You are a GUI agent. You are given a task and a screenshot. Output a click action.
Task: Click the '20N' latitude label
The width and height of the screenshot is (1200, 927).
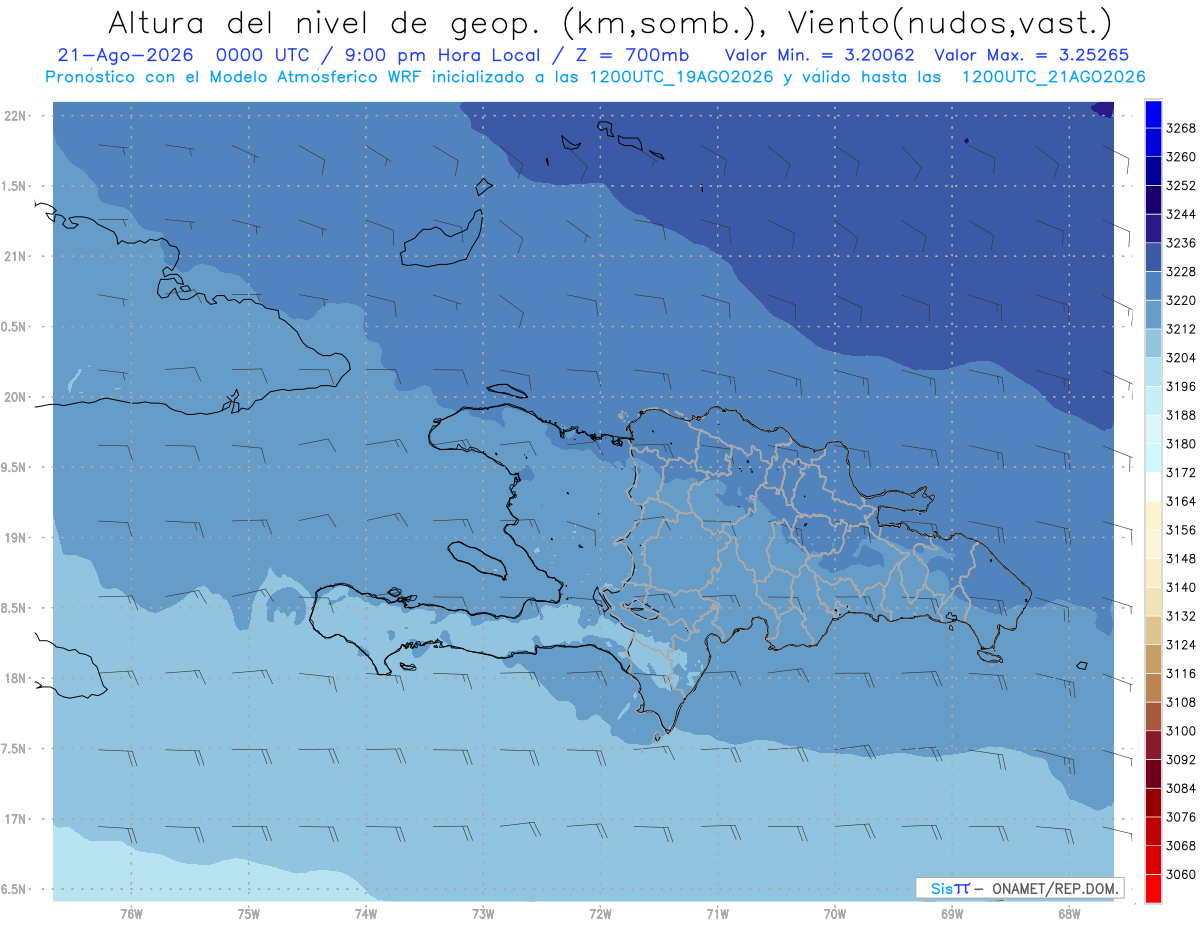tap(15, 397)
